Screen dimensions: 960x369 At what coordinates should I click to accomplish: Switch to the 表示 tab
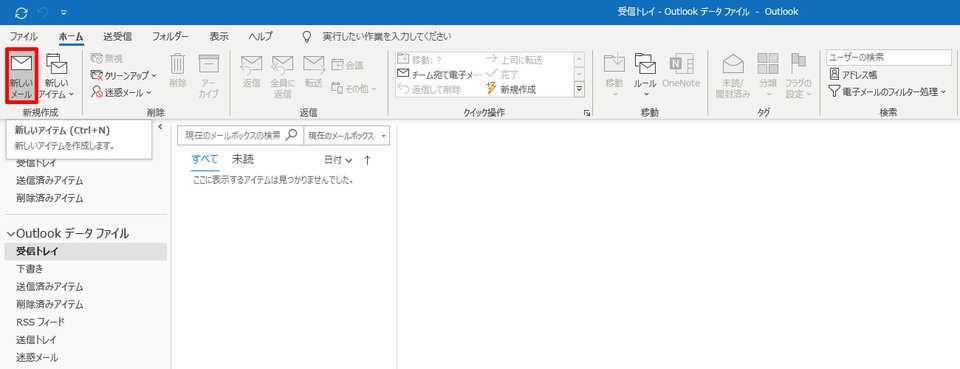click(219, 36)
